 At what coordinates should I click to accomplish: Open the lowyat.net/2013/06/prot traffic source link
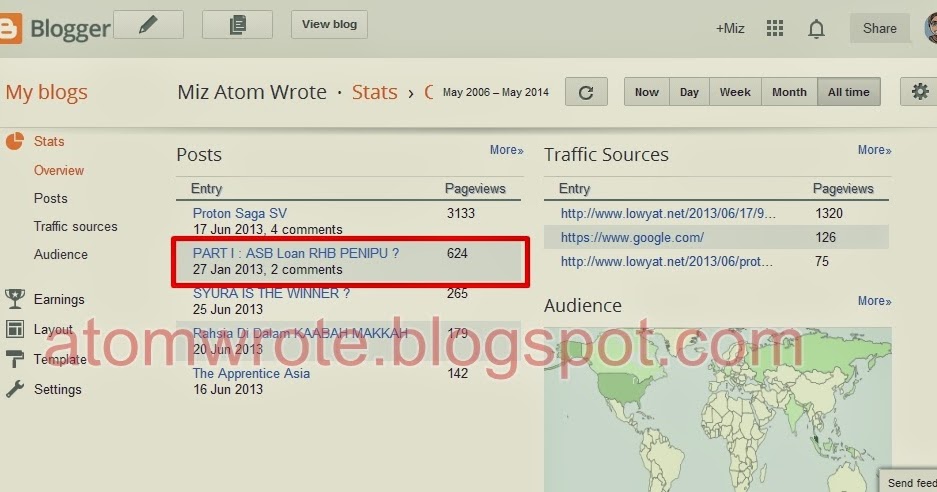click(x=666, y=261)
